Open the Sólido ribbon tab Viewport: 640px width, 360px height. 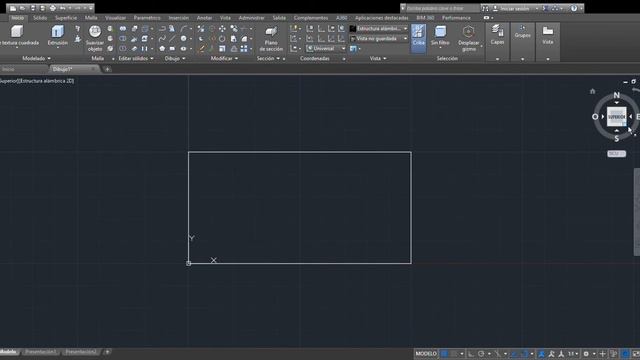point(40,18)
